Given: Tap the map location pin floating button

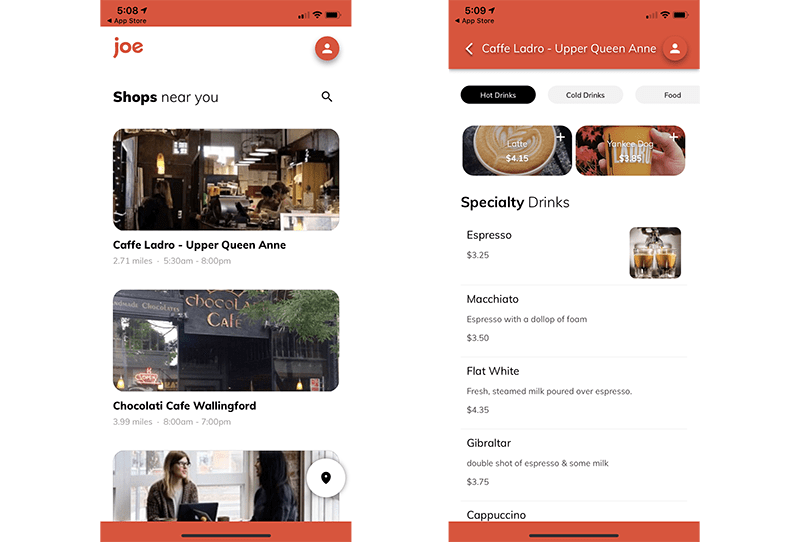Looking at the screenshot, I should tap(326, 478).
